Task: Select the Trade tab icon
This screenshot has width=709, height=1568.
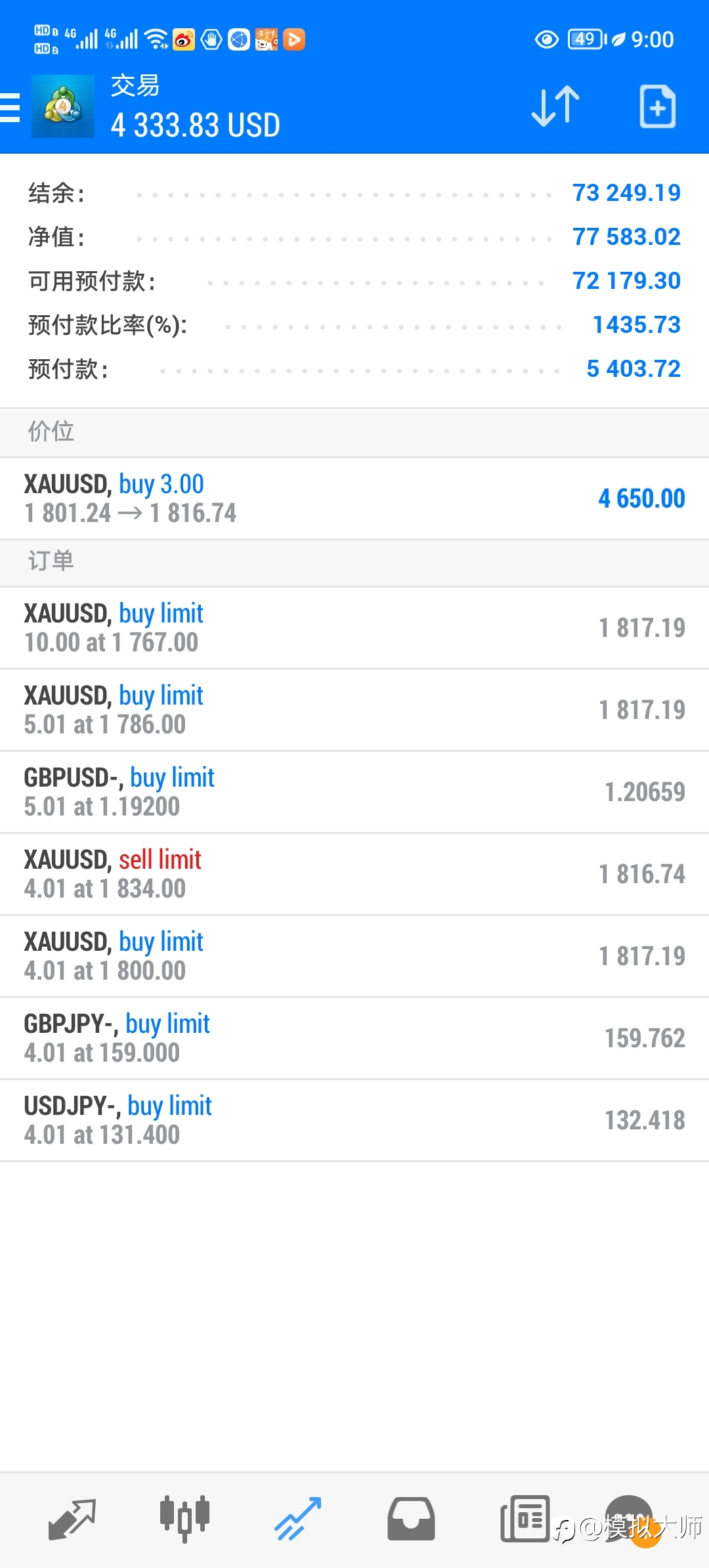Action: coord(298,1519)
